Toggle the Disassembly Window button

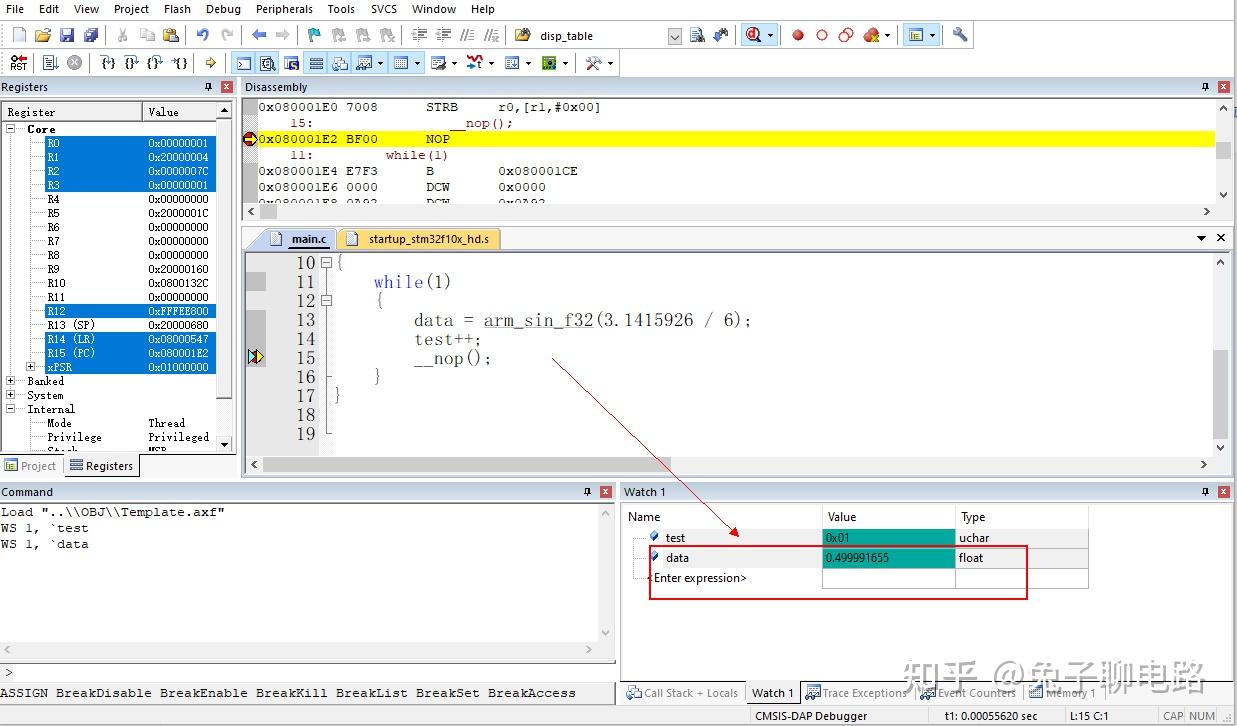pos(268,62)
